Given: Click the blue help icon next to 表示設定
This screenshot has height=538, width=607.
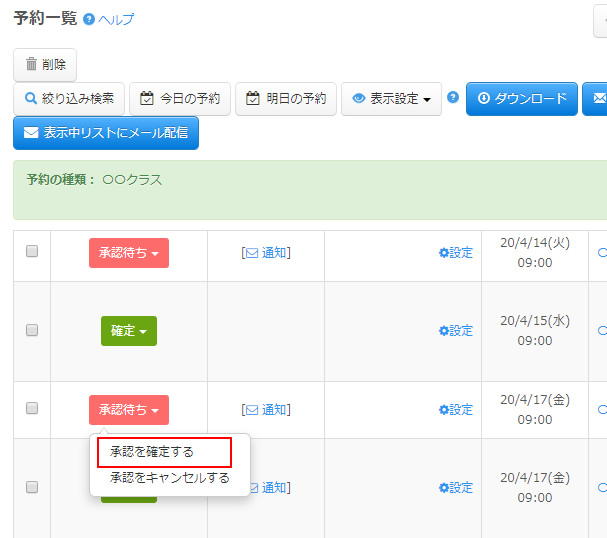Looking at the screenshot, I should [x=453, y=98].
